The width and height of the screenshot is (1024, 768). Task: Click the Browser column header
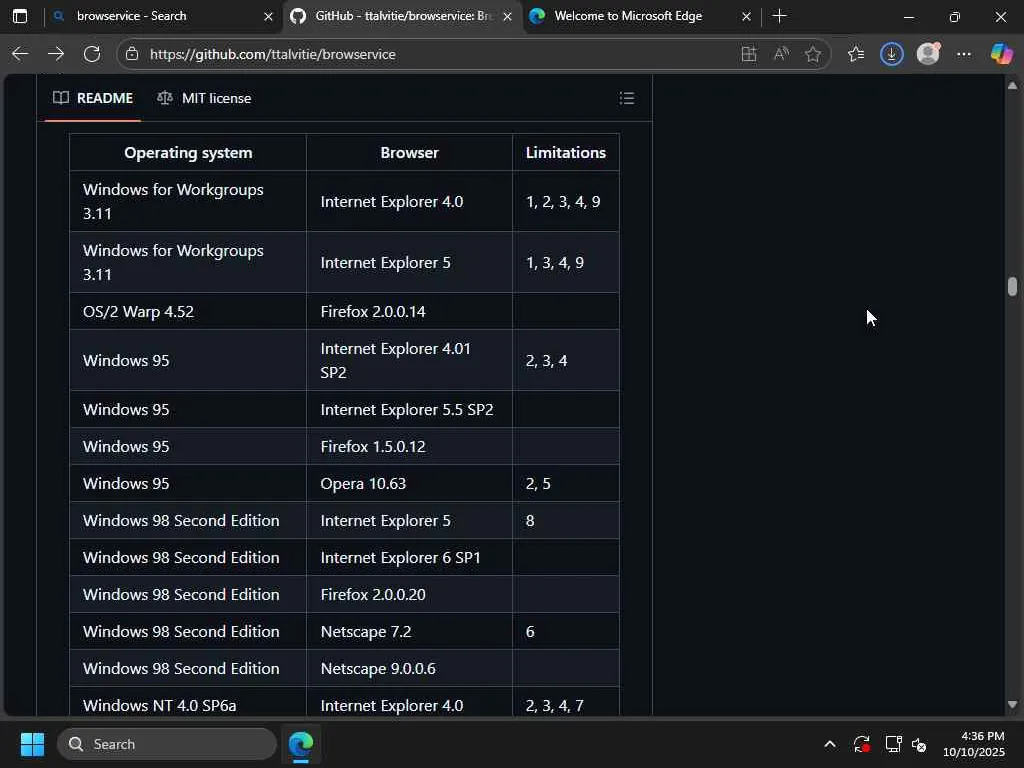[x=409, y=152]
